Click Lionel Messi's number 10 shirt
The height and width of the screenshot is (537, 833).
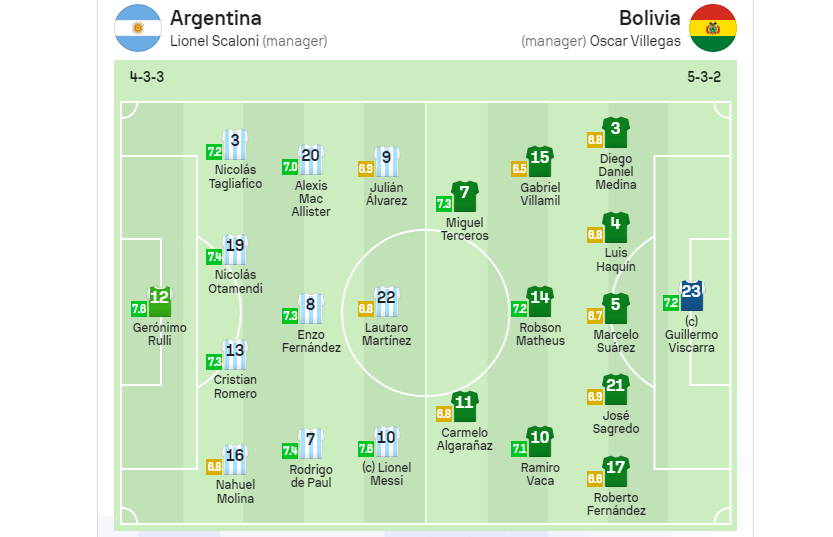click(386, 441)
